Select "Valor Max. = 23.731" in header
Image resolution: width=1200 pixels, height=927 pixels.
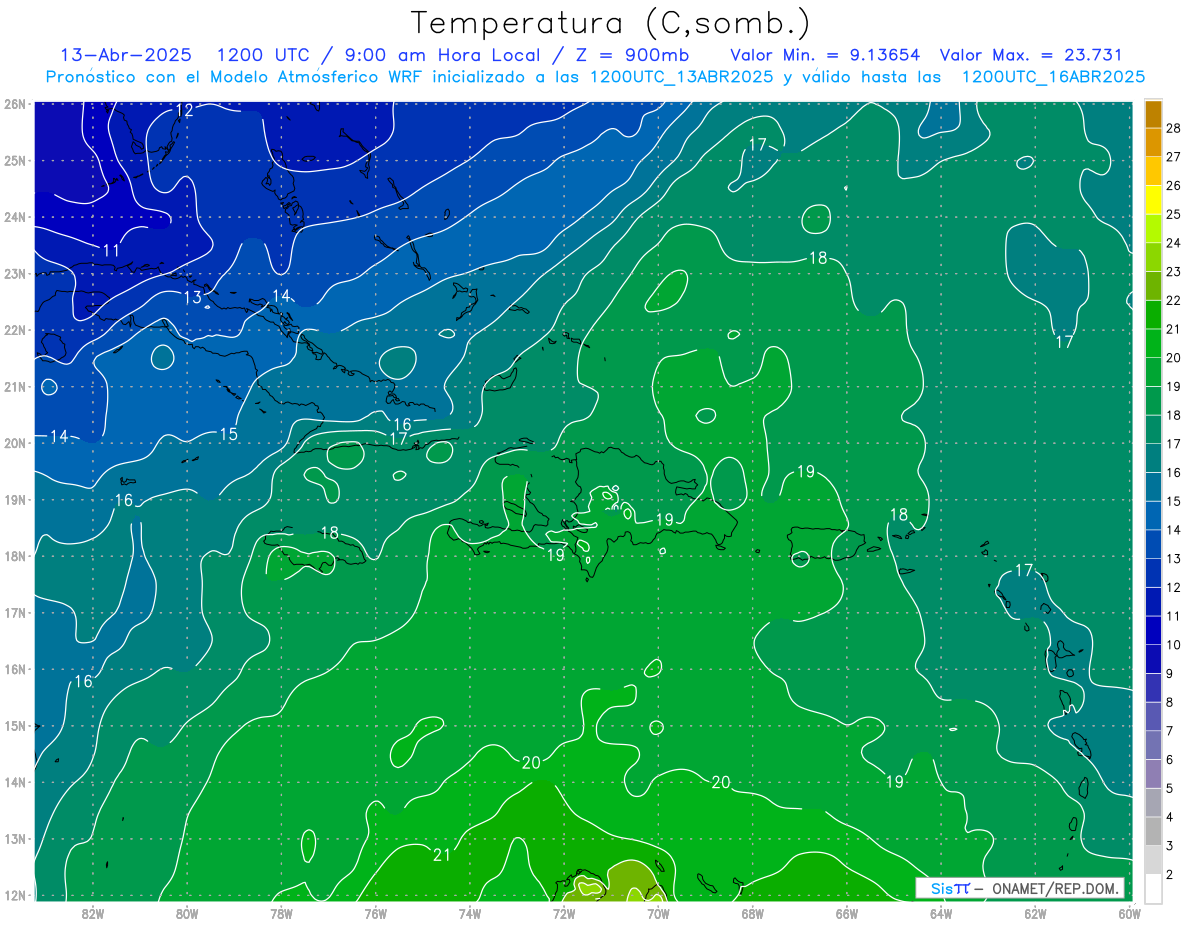(x=1032, y=55)
